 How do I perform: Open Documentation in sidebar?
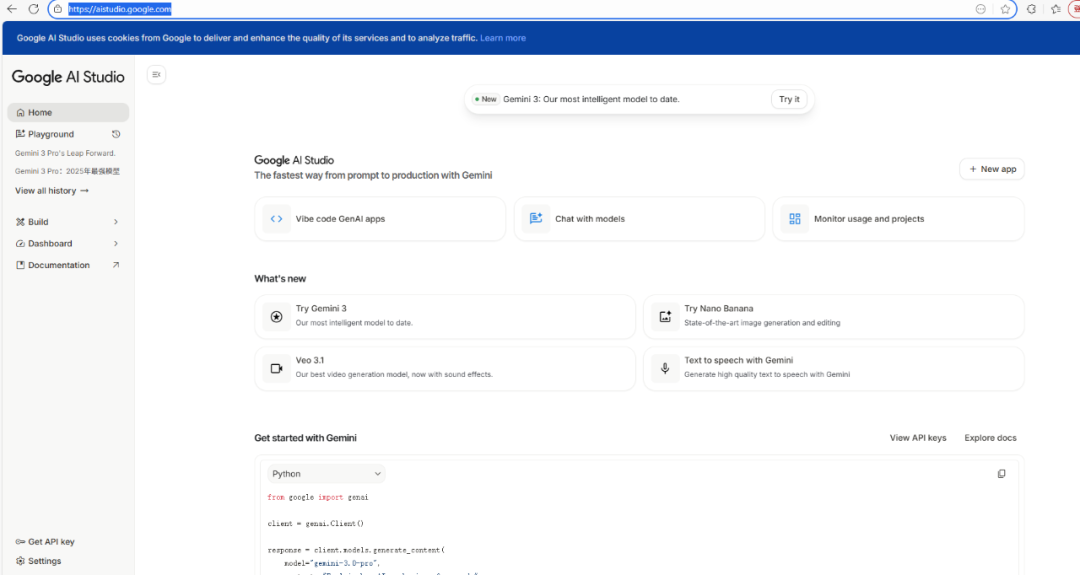click(68, 265)
